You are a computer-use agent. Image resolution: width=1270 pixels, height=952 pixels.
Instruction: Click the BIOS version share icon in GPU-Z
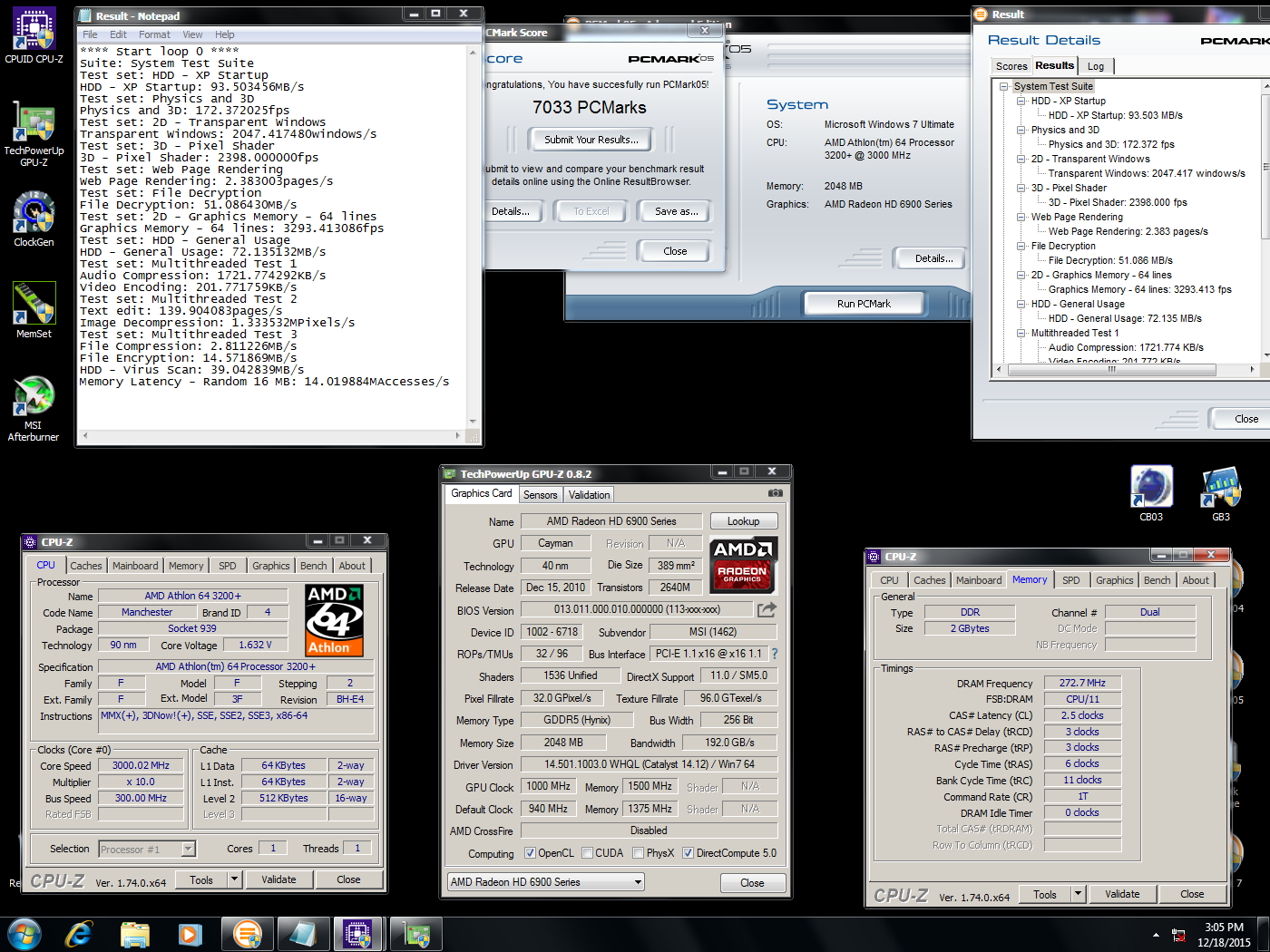[x=767, y=609]
